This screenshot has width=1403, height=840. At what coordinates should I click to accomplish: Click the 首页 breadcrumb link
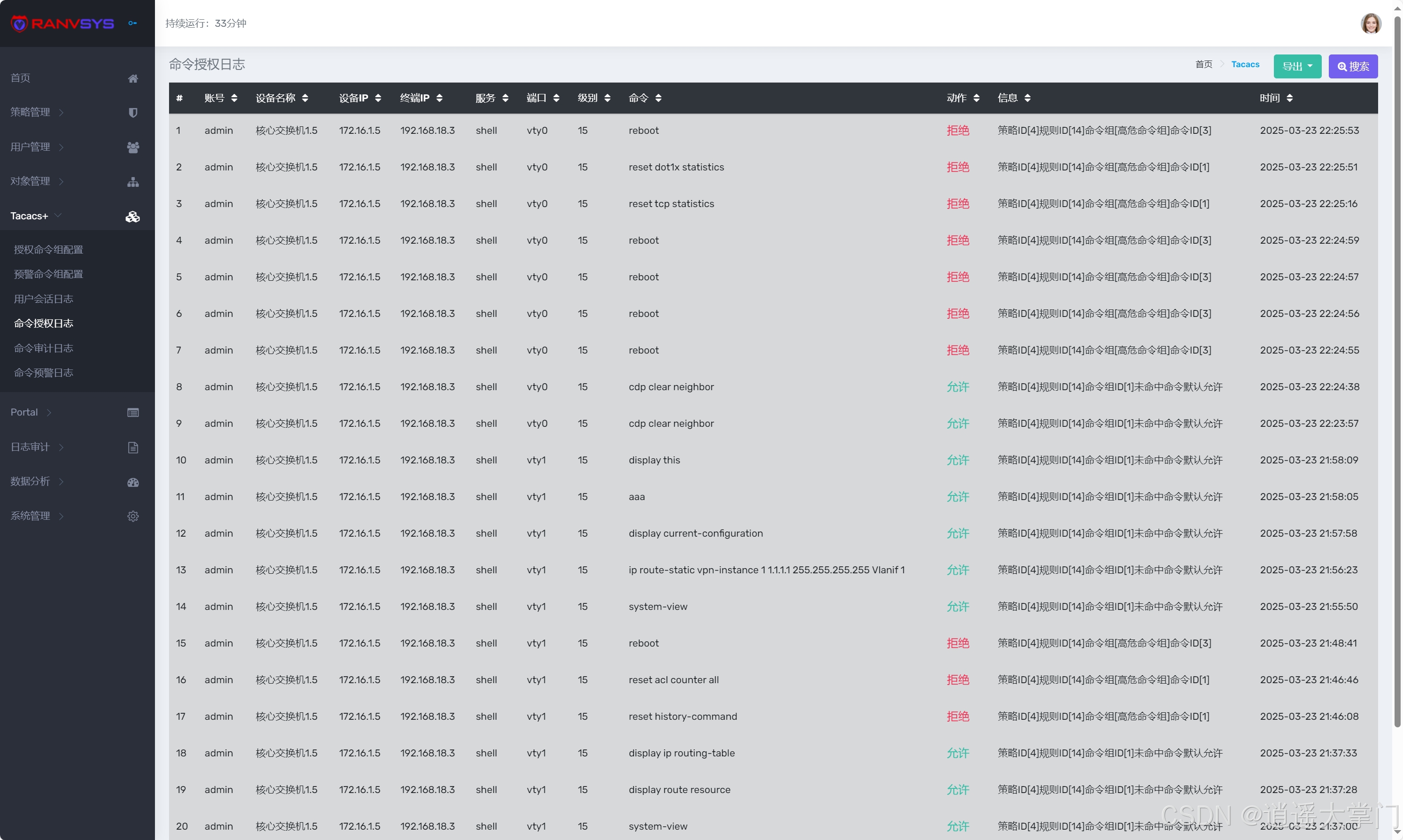(x=1203, y=64)
